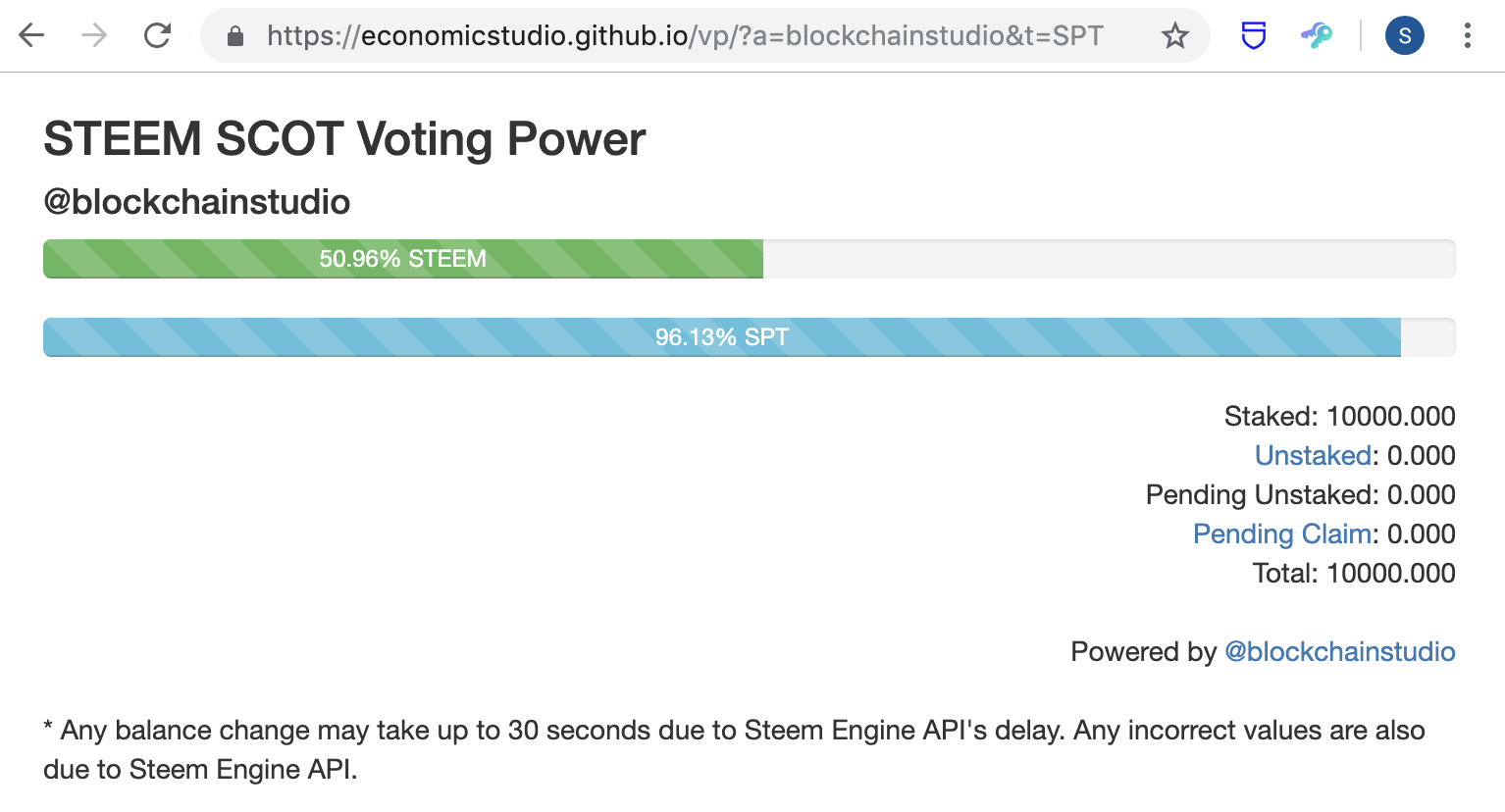Image resolution: width=1505 pixels, height=812 pixels.
Task: Visit the @blockchainstudio Powered by link
Action: (1339, 651)
